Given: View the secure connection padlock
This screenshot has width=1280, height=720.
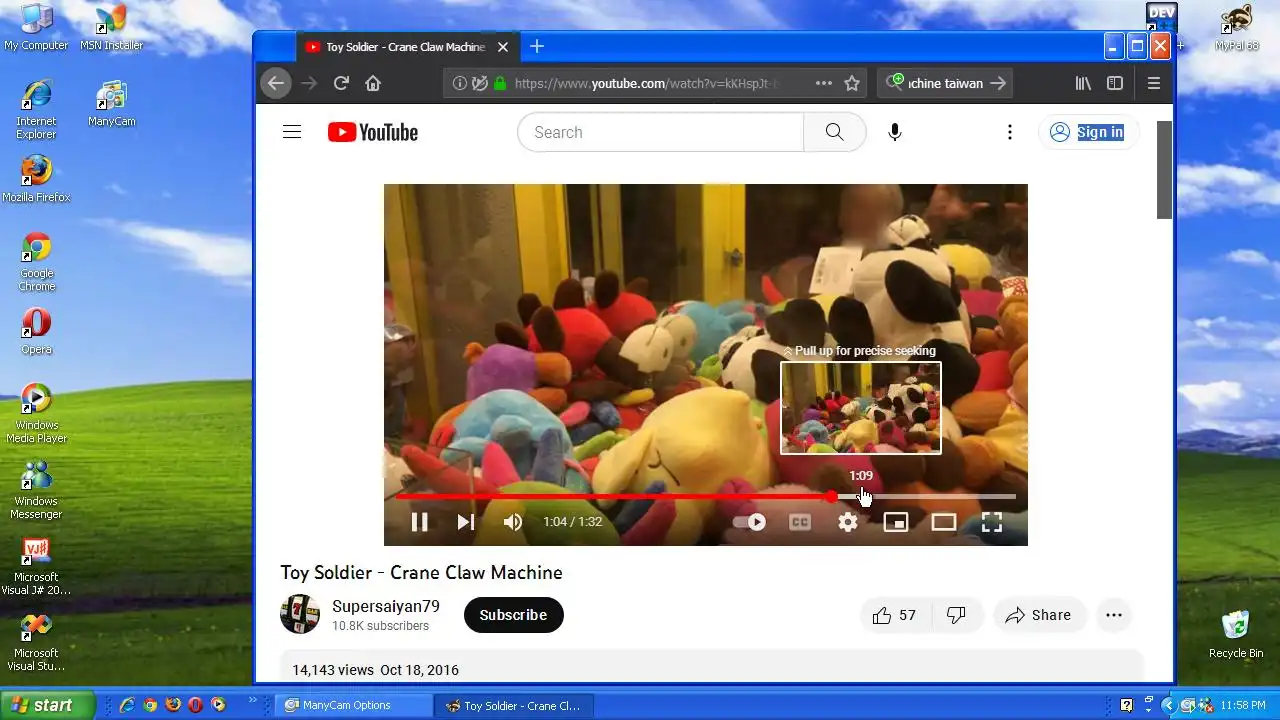Looking at the screenshot, I should pos(500,83).
